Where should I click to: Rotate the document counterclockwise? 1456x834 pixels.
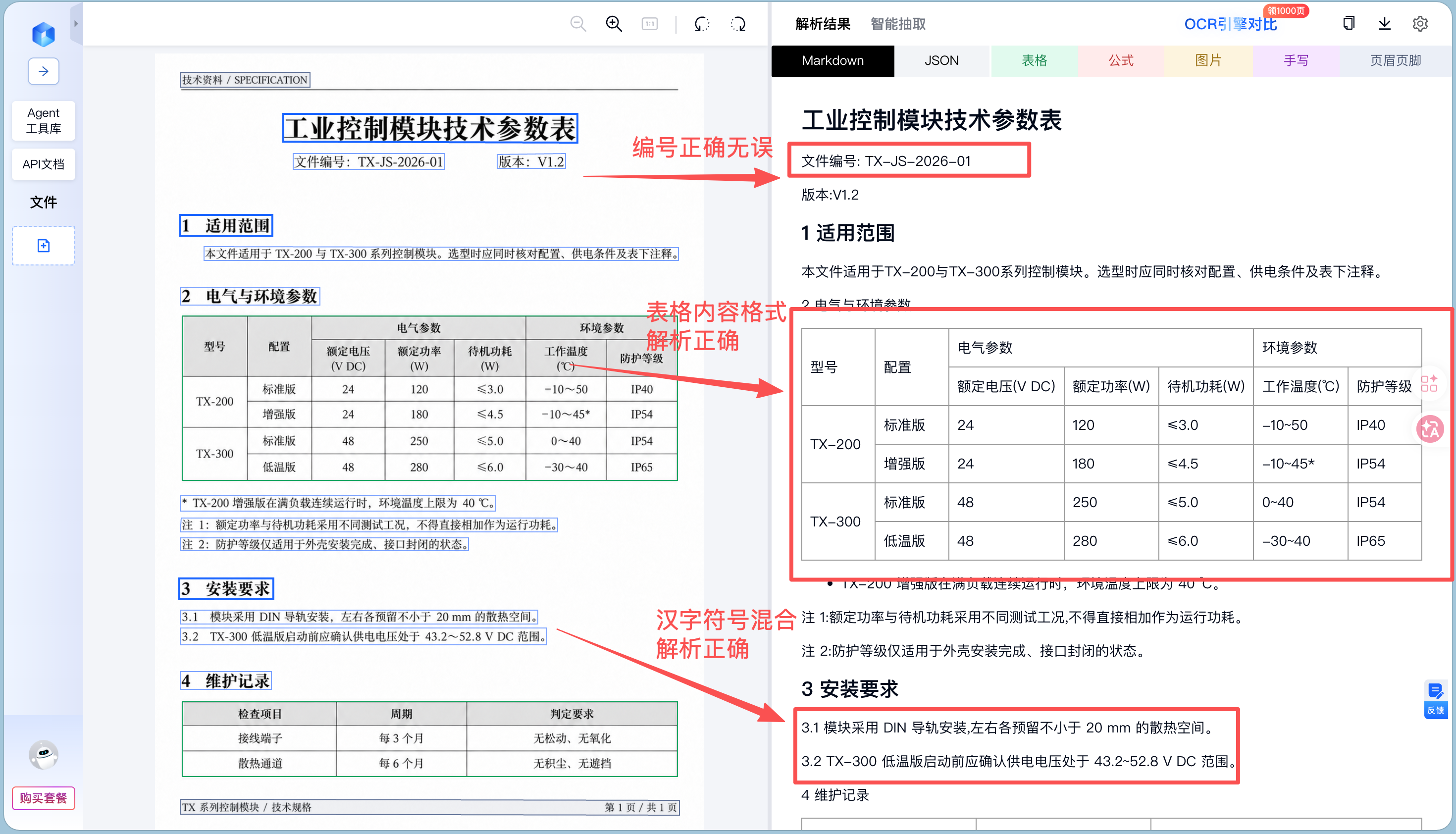[702, 24]
